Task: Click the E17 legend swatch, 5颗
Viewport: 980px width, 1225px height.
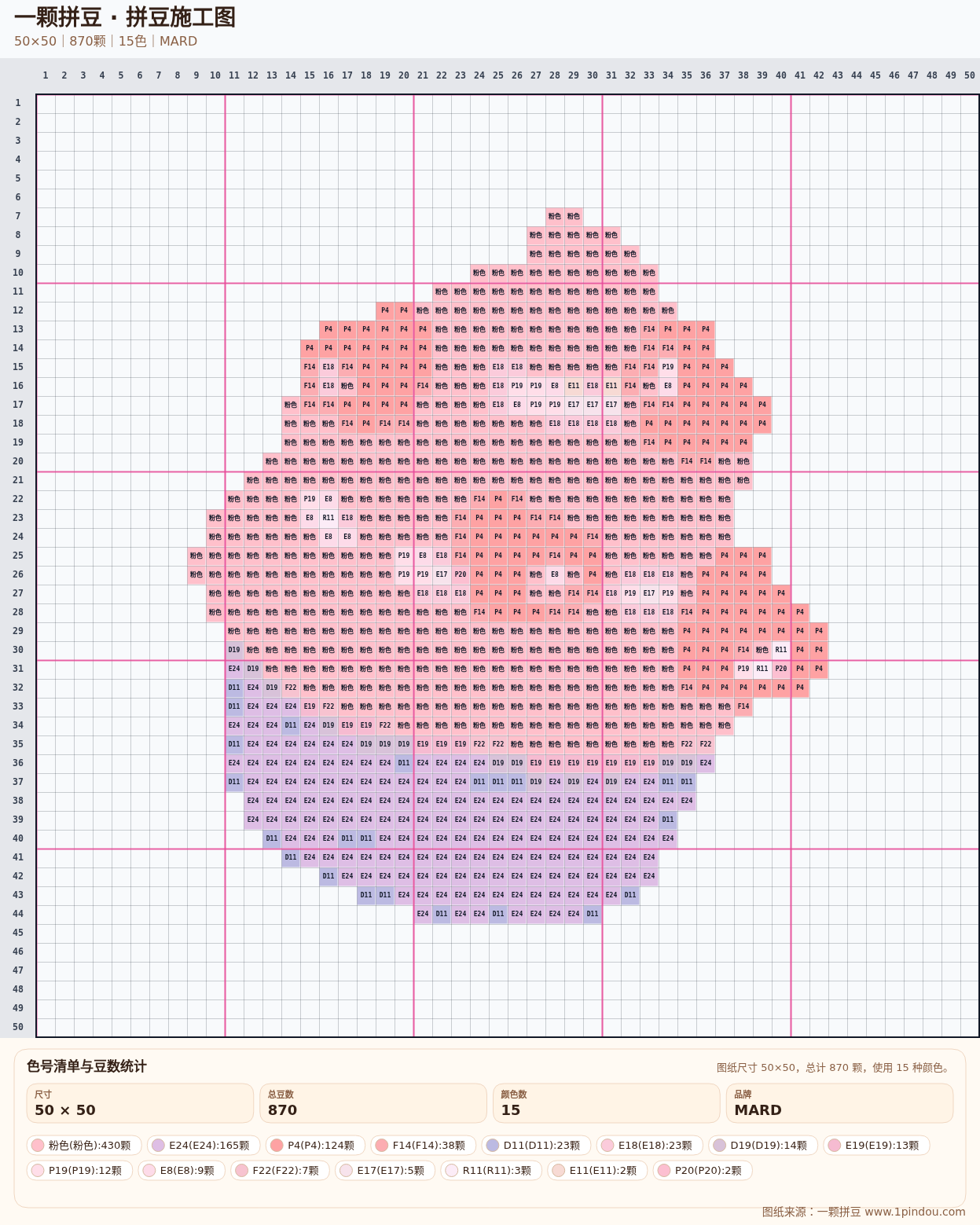Action: (346, 1171)
